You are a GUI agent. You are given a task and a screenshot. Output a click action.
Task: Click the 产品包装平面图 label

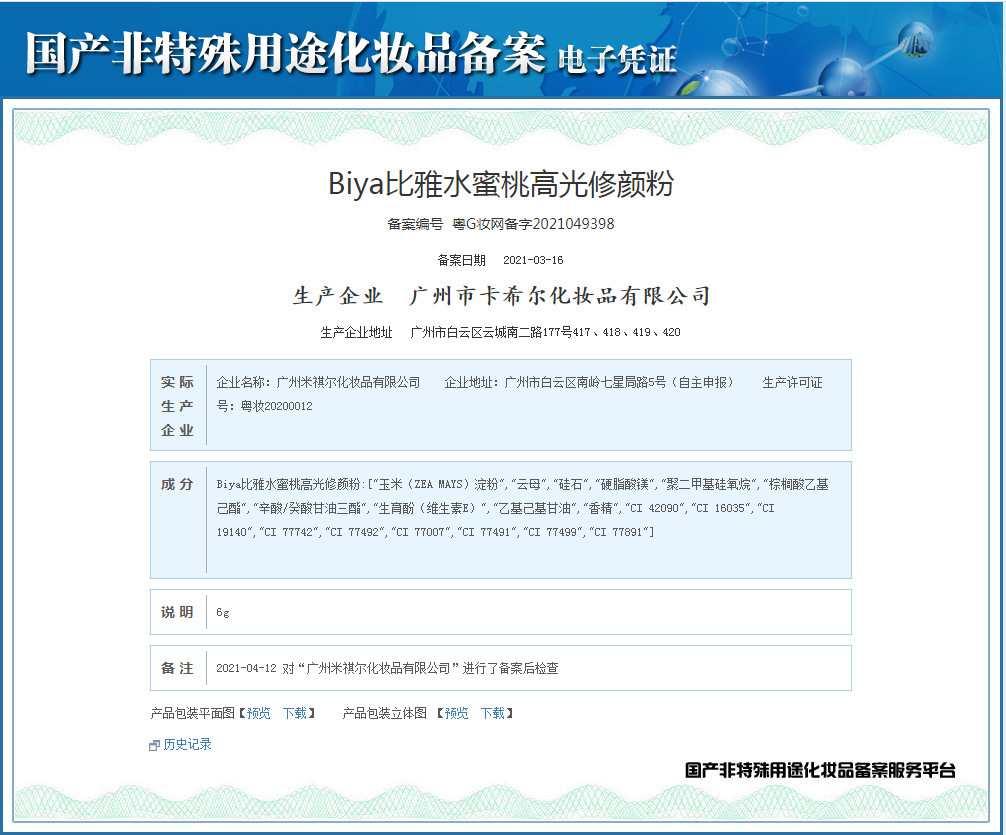(x=192, y=713)
